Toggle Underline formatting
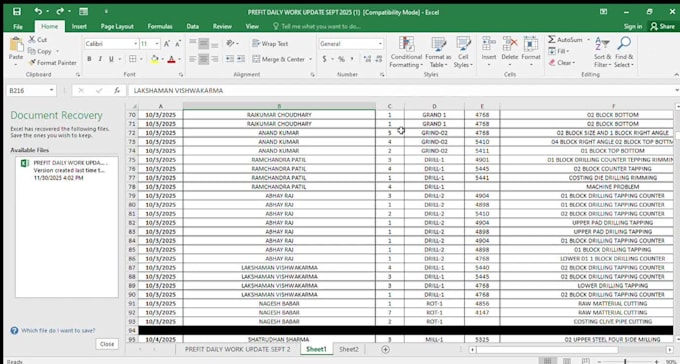The width and height of the screenshot is (680, 364). [111, 59]
